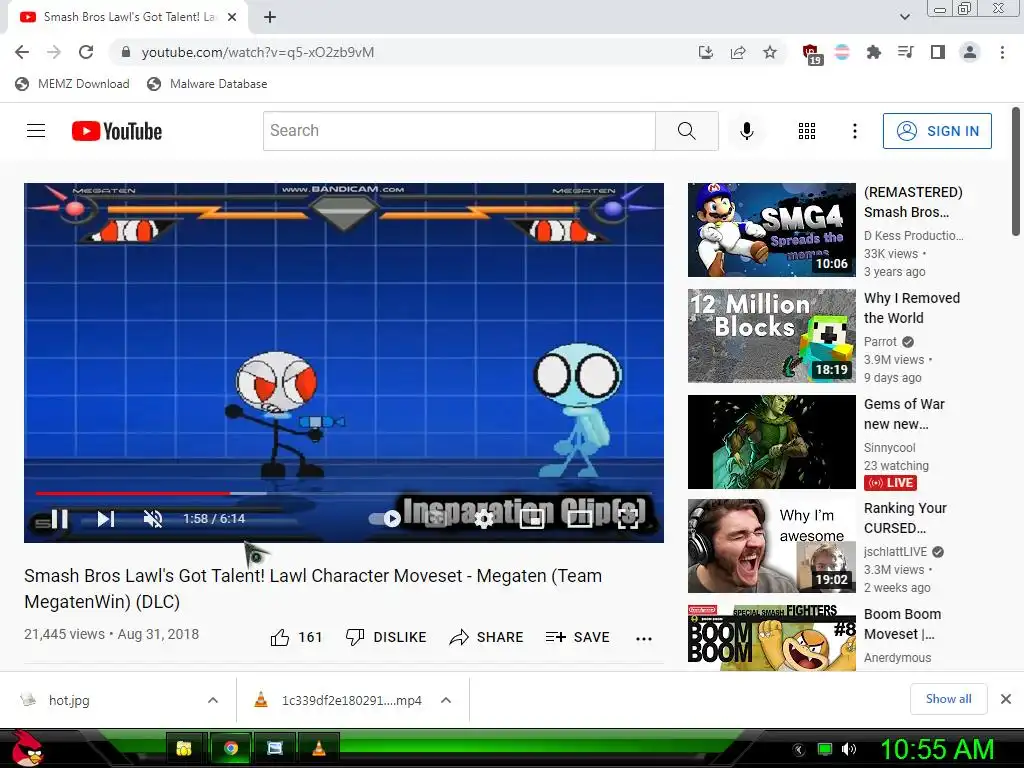Go to YouTube home via logo
Image resolution: width=1024 pixels, height=768 pixels.
pos(117,131)
